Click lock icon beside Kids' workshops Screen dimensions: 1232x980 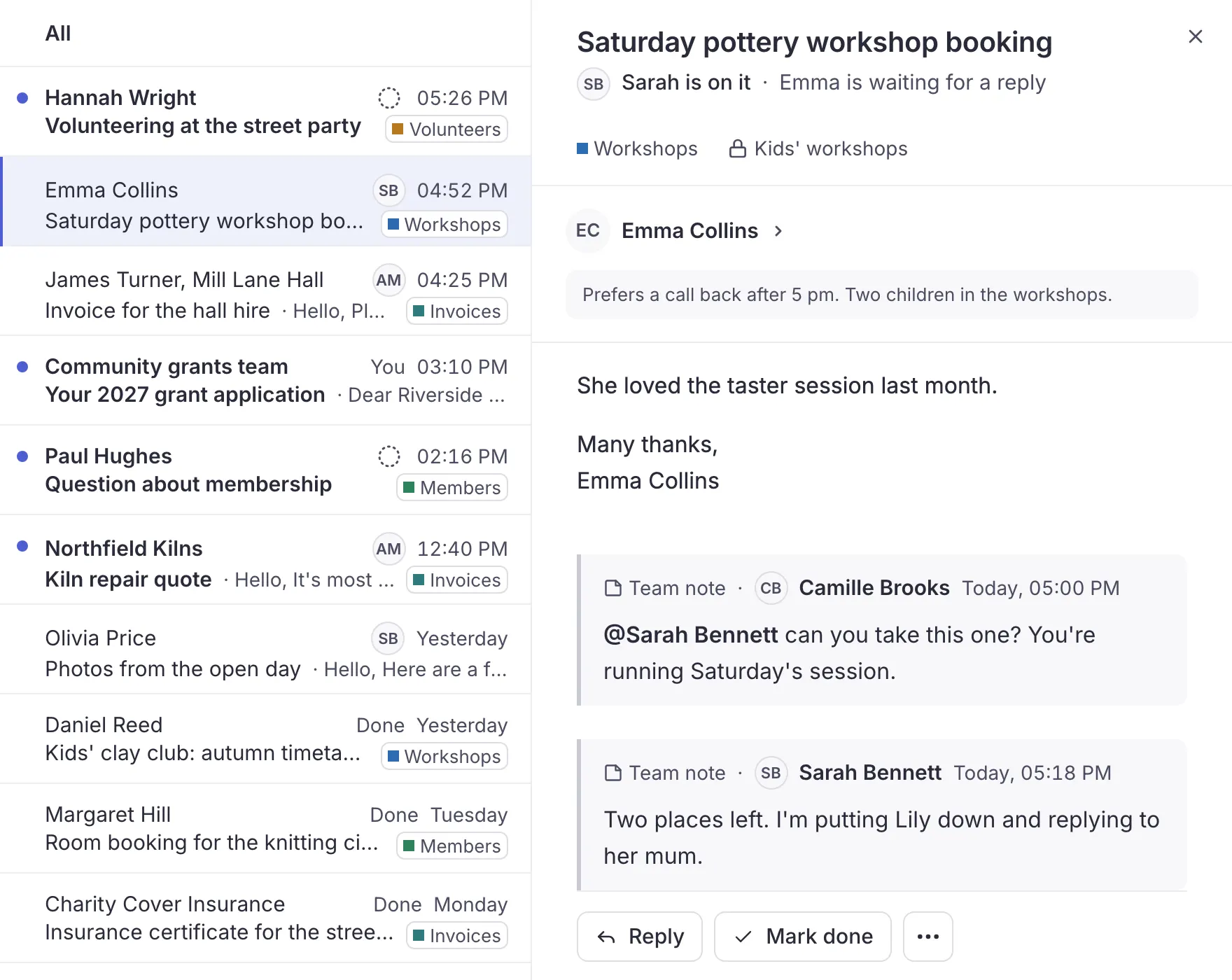tap(738, 148)
